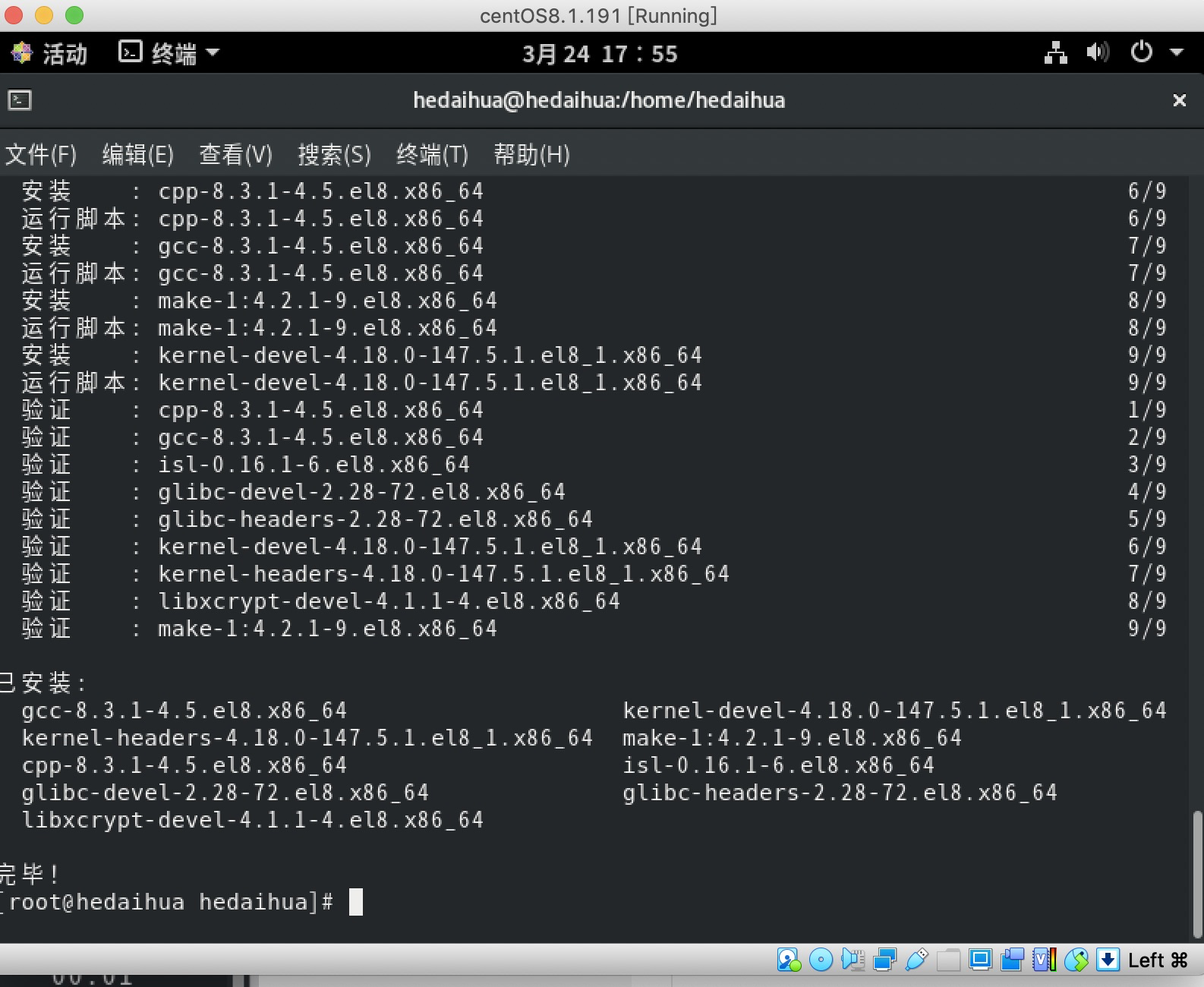Click the VirtualBox hard disk activity icon
This screenshot has height=987, width=1204.
pos(789,960)
